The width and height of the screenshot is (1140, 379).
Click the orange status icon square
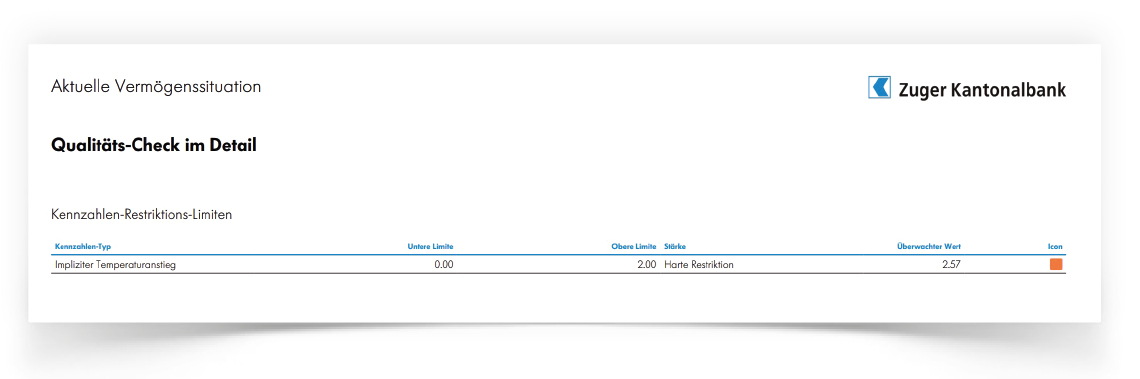click(1056, 265)
